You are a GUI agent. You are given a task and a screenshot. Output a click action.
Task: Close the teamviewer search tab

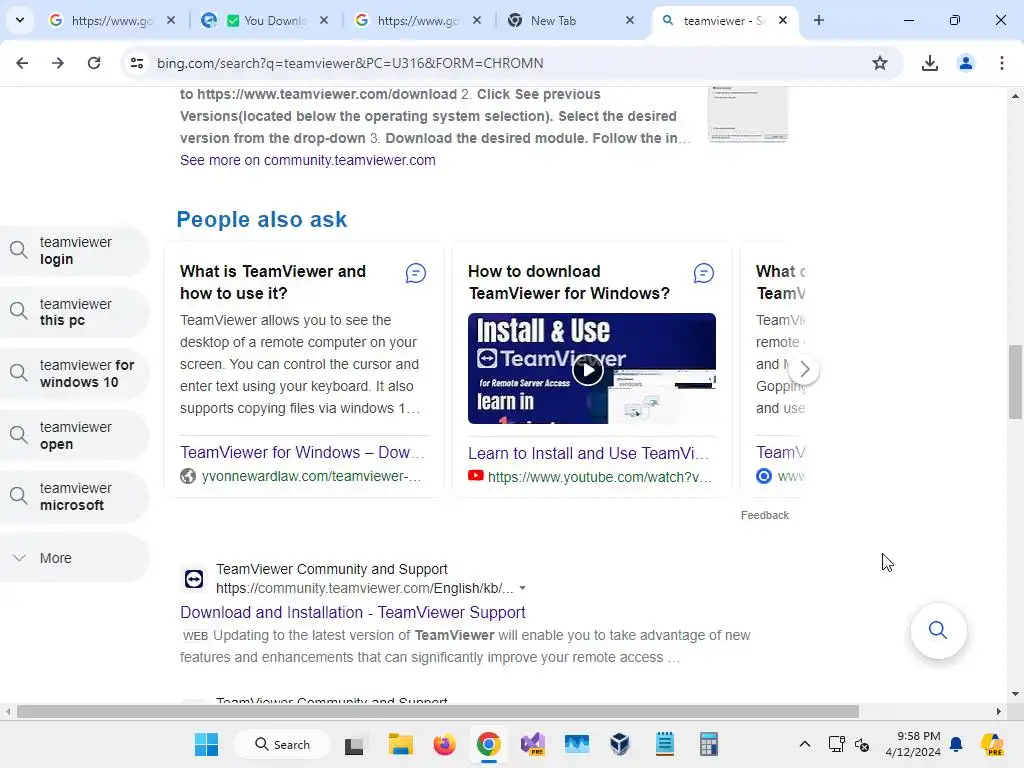(x=783, y=20)
